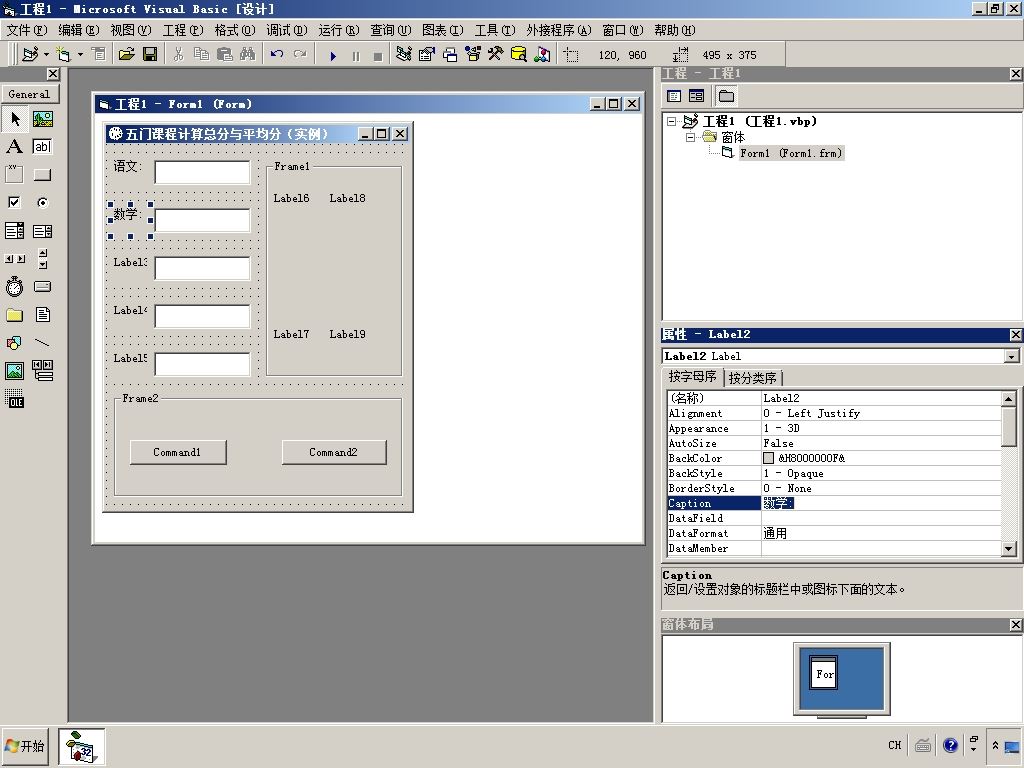Click the Form Layout Window toolbar icon
1024x768 pixels.
coord(450,54)
